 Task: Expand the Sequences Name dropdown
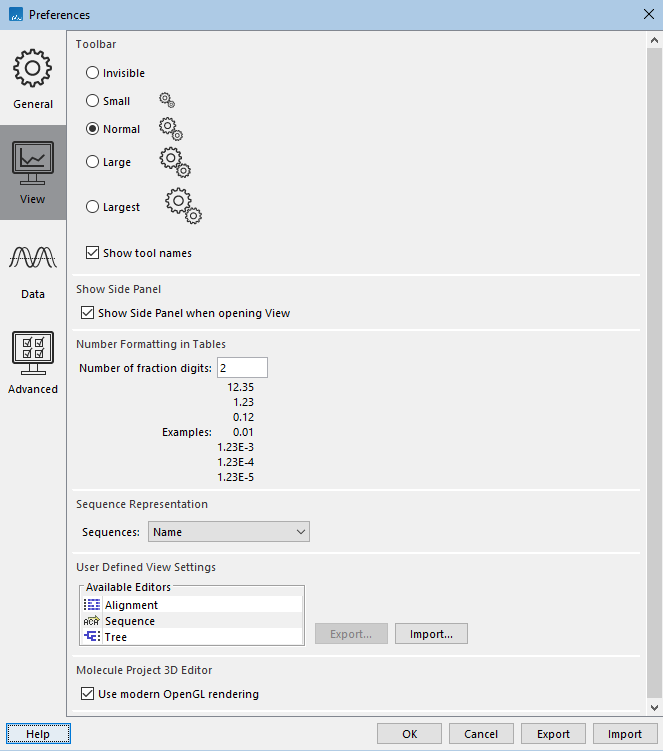point(229,532)
